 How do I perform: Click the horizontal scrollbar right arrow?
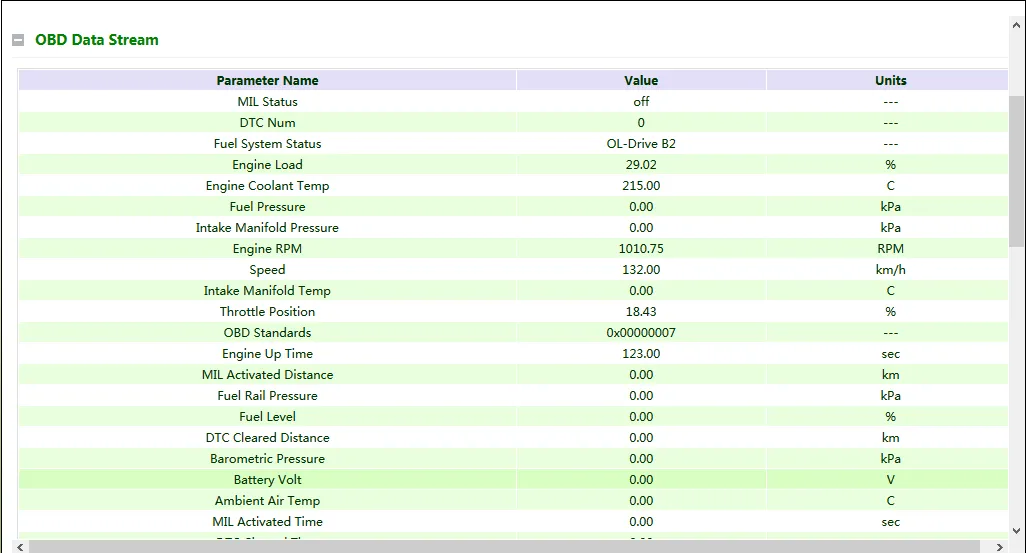[x=999, y=547]
